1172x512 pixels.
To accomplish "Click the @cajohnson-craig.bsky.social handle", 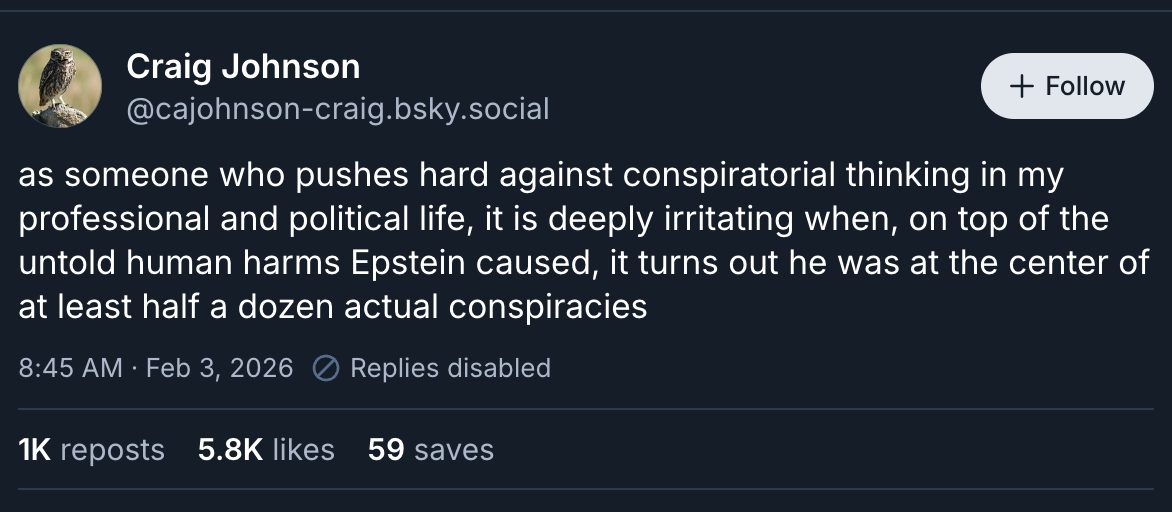I will tap(338, 109).
